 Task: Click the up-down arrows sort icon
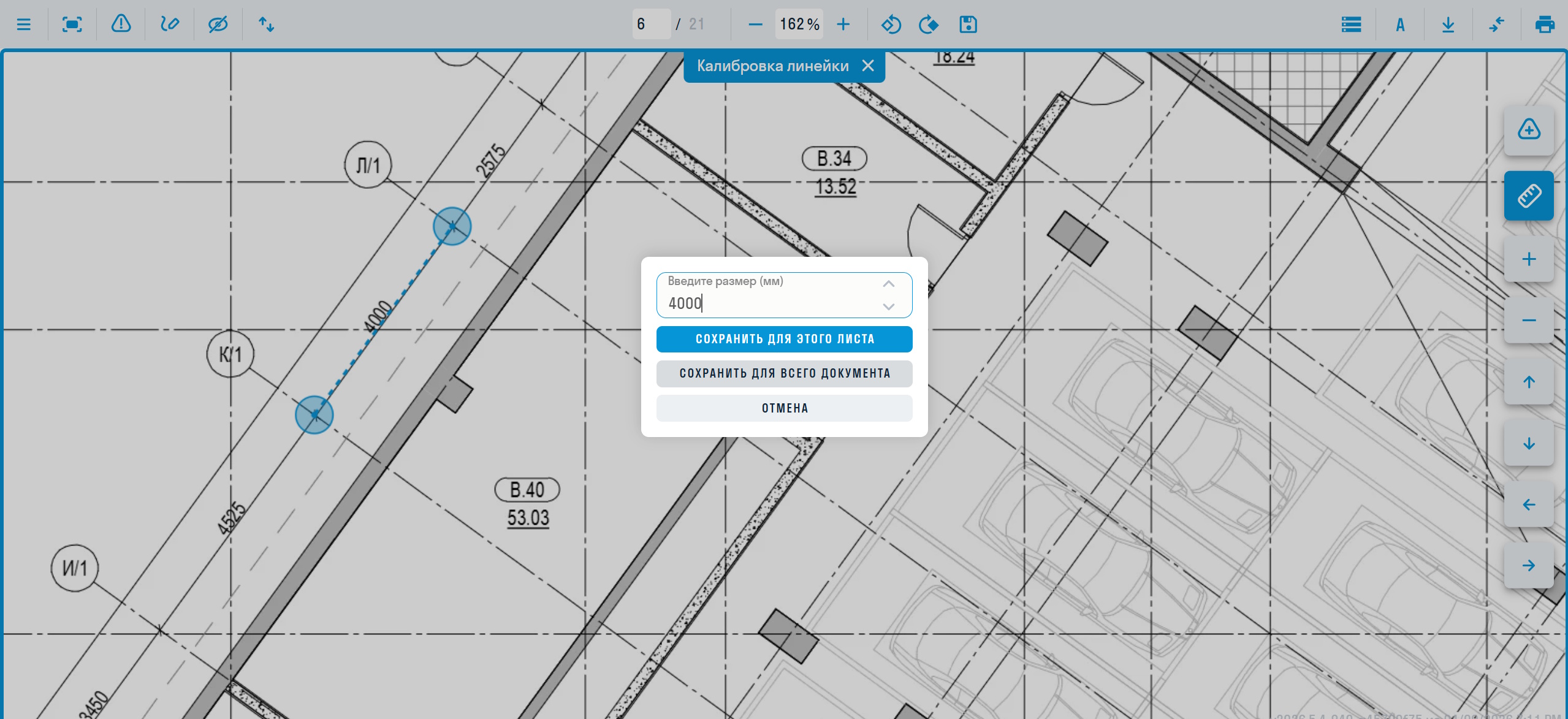[x=266, y=25]
